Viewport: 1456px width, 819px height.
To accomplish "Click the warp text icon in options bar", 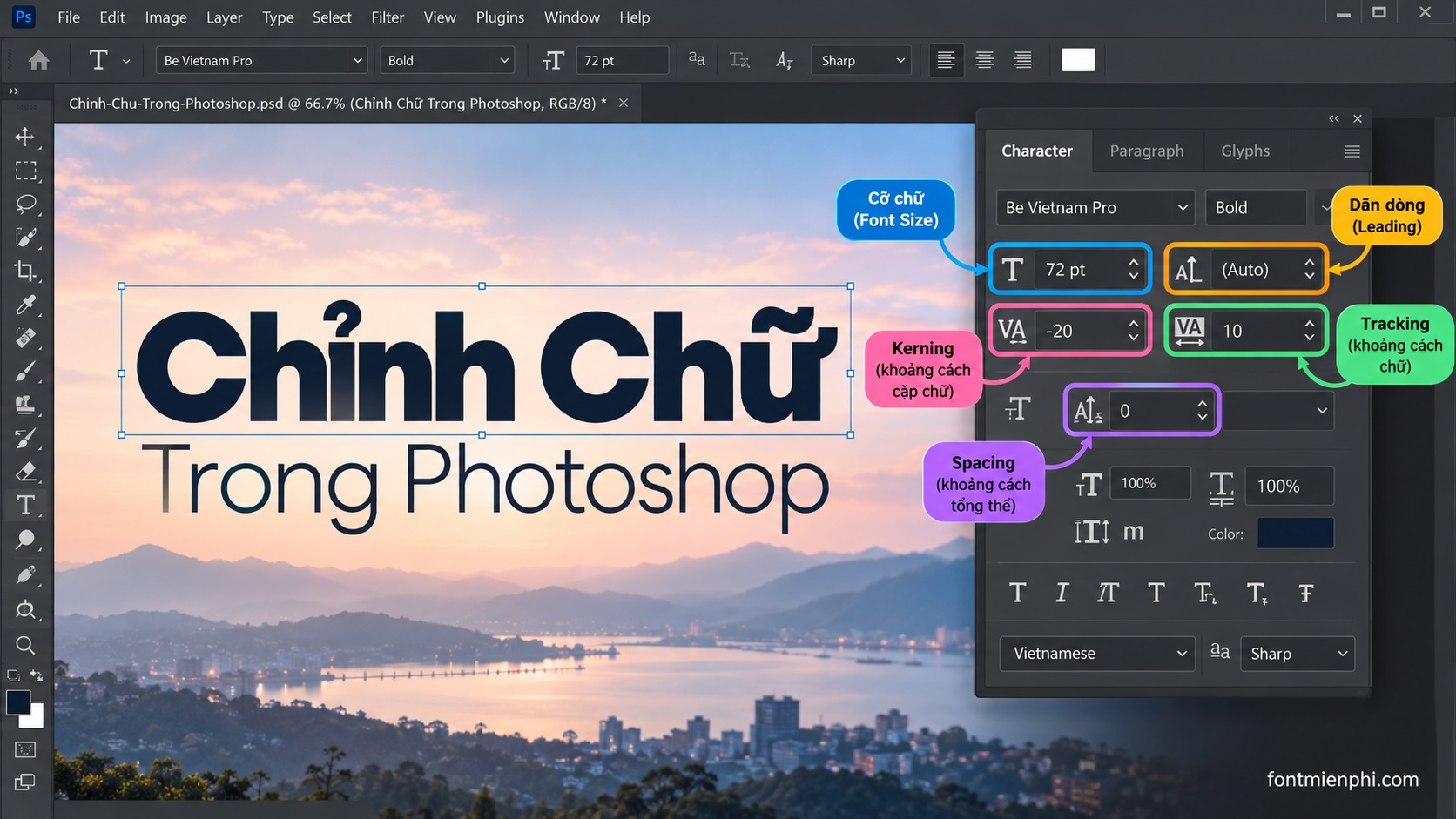I will pos(739,60).
